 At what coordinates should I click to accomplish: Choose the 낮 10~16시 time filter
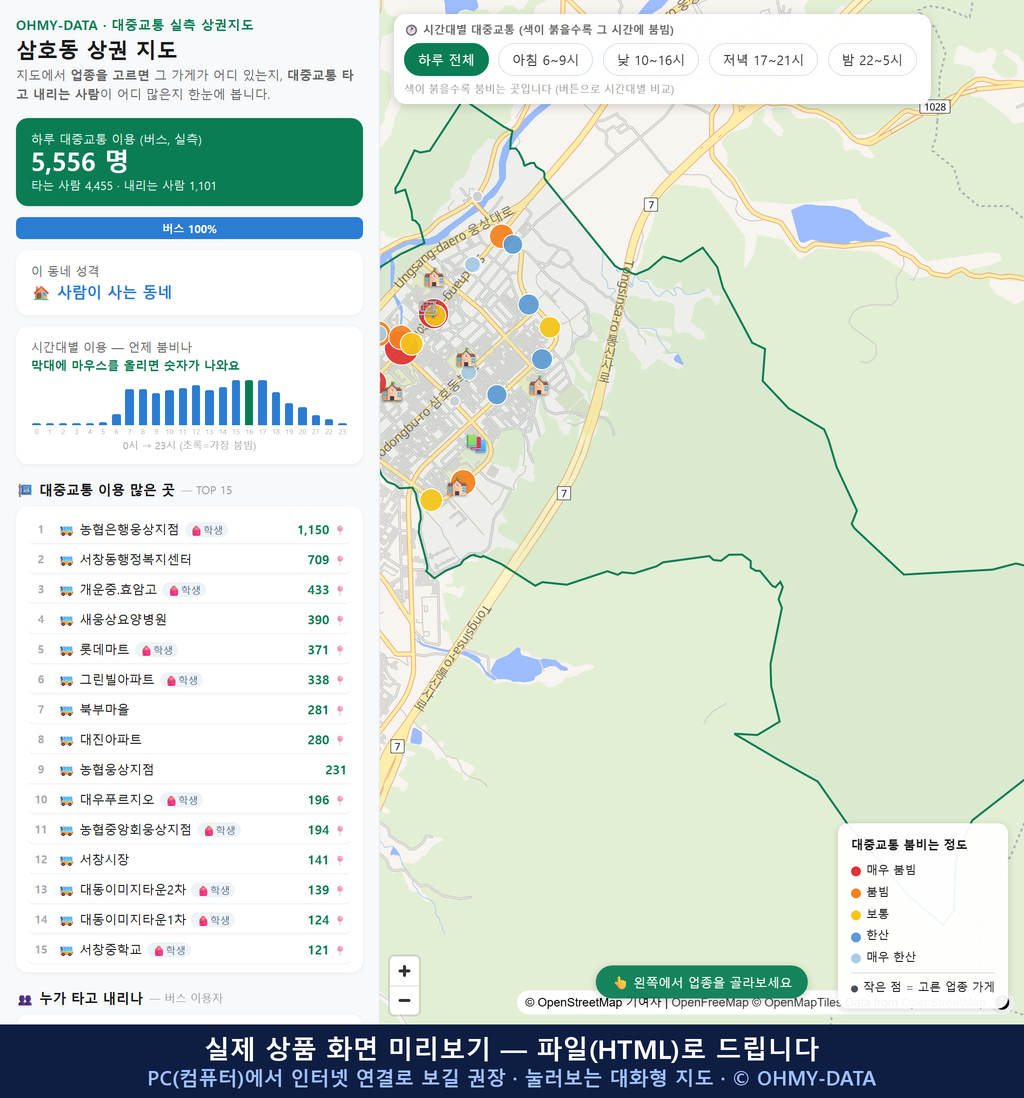pos(651,60)
